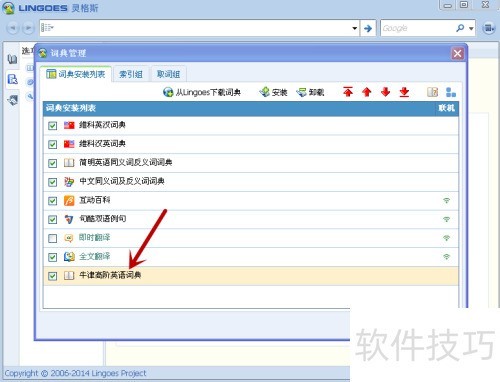Click 维科汉英词典 flag icon
Viewport: 500px width, 382px height.
69,144
